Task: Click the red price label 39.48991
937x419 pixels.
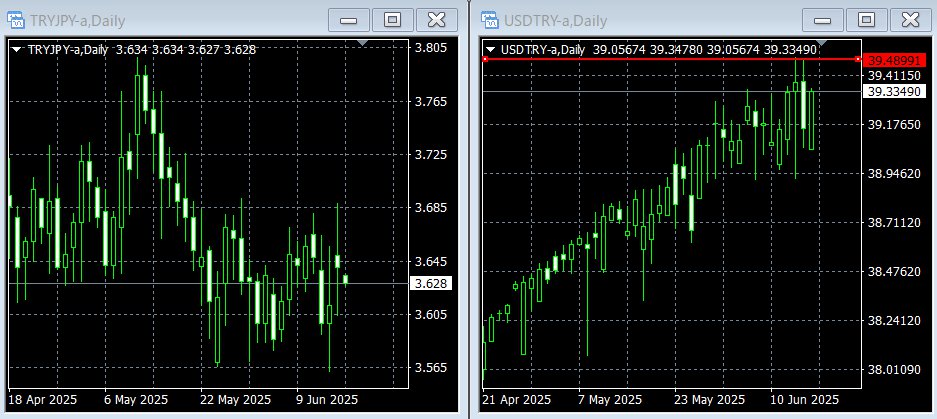Action: coord(894,60)
